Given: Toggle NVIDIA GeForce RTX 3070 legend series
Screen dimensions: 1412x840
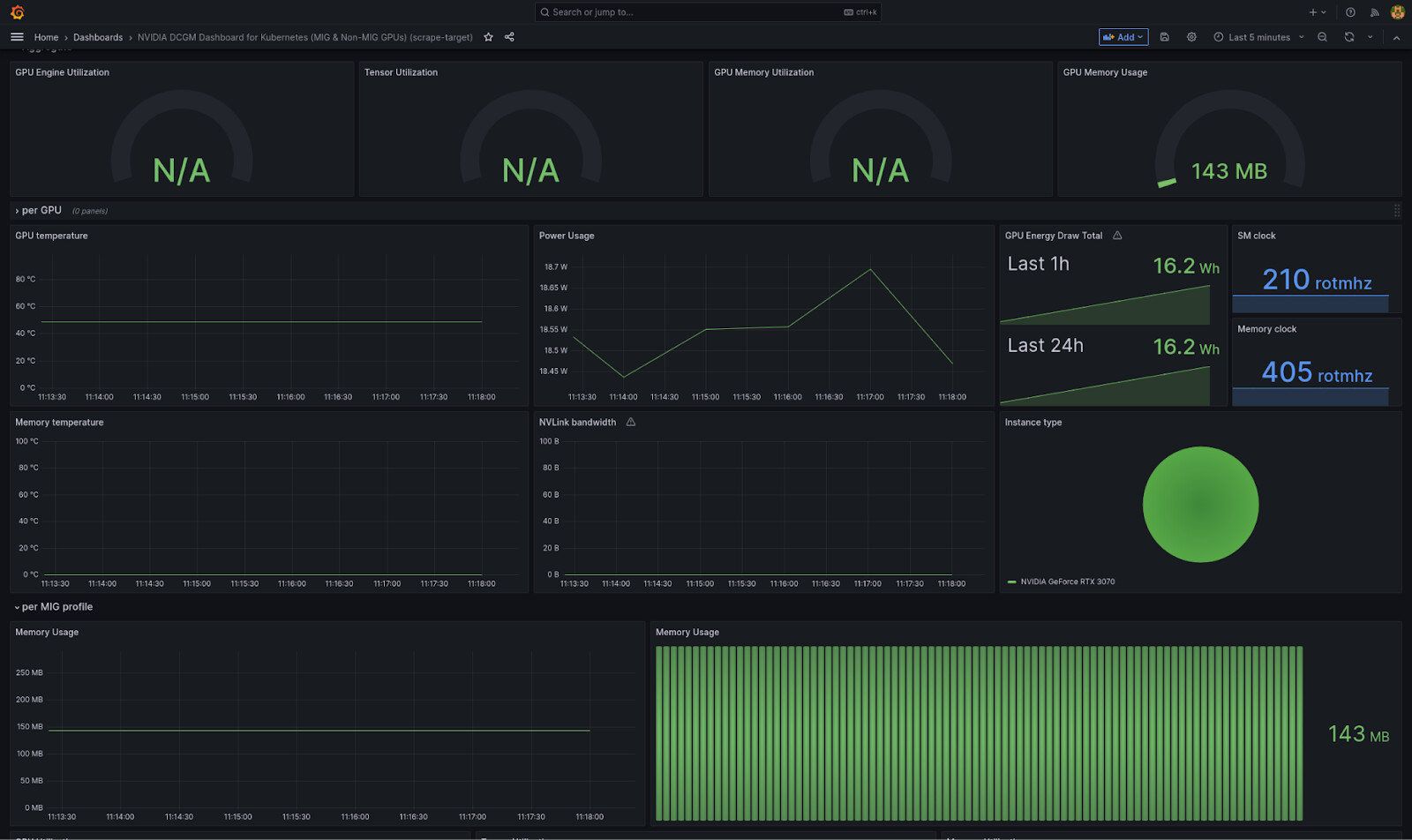Looking at the screenshot, I should coord(1067,581).
